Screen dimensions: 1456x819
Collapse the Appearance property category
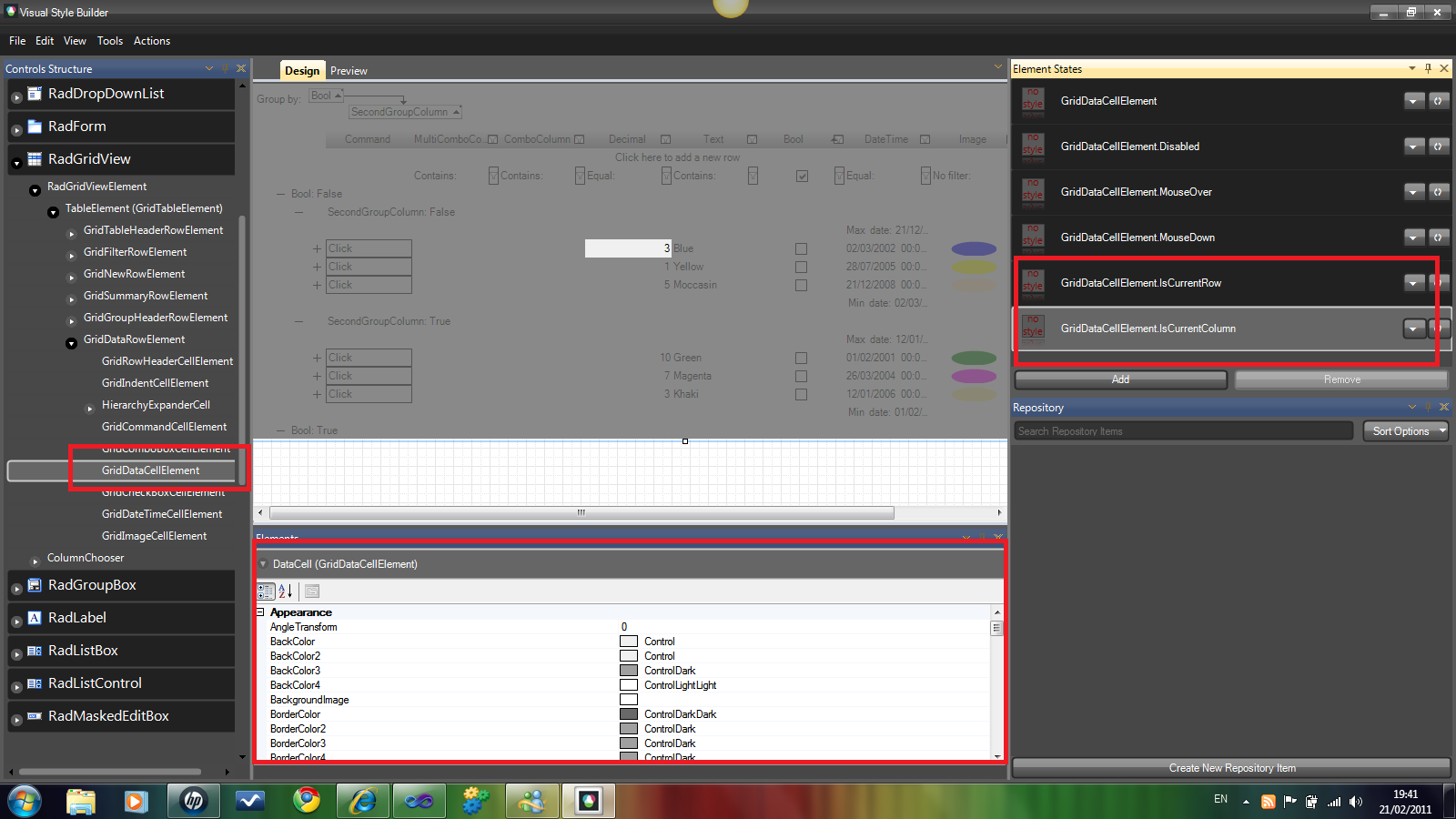point(261,612)
